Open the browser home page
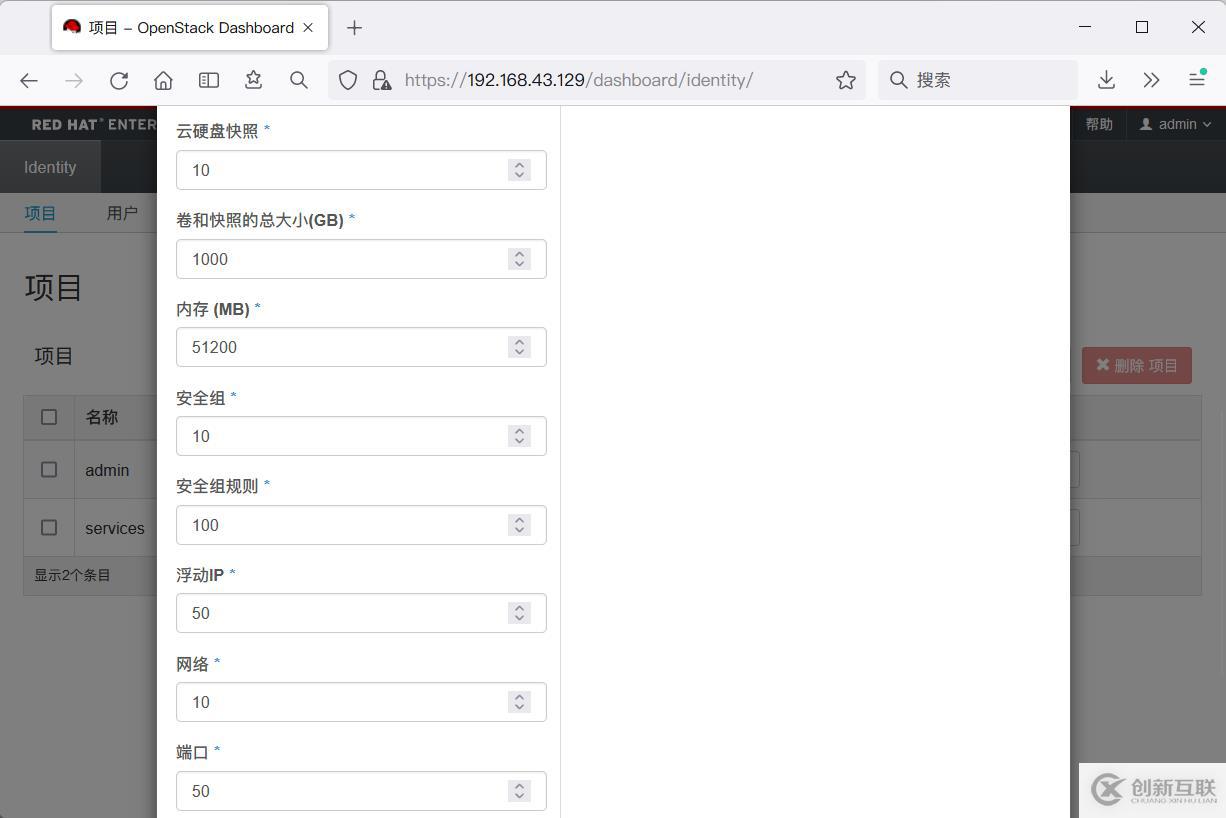This screenshot has width=1226, height=818. (x=164, y=80)
